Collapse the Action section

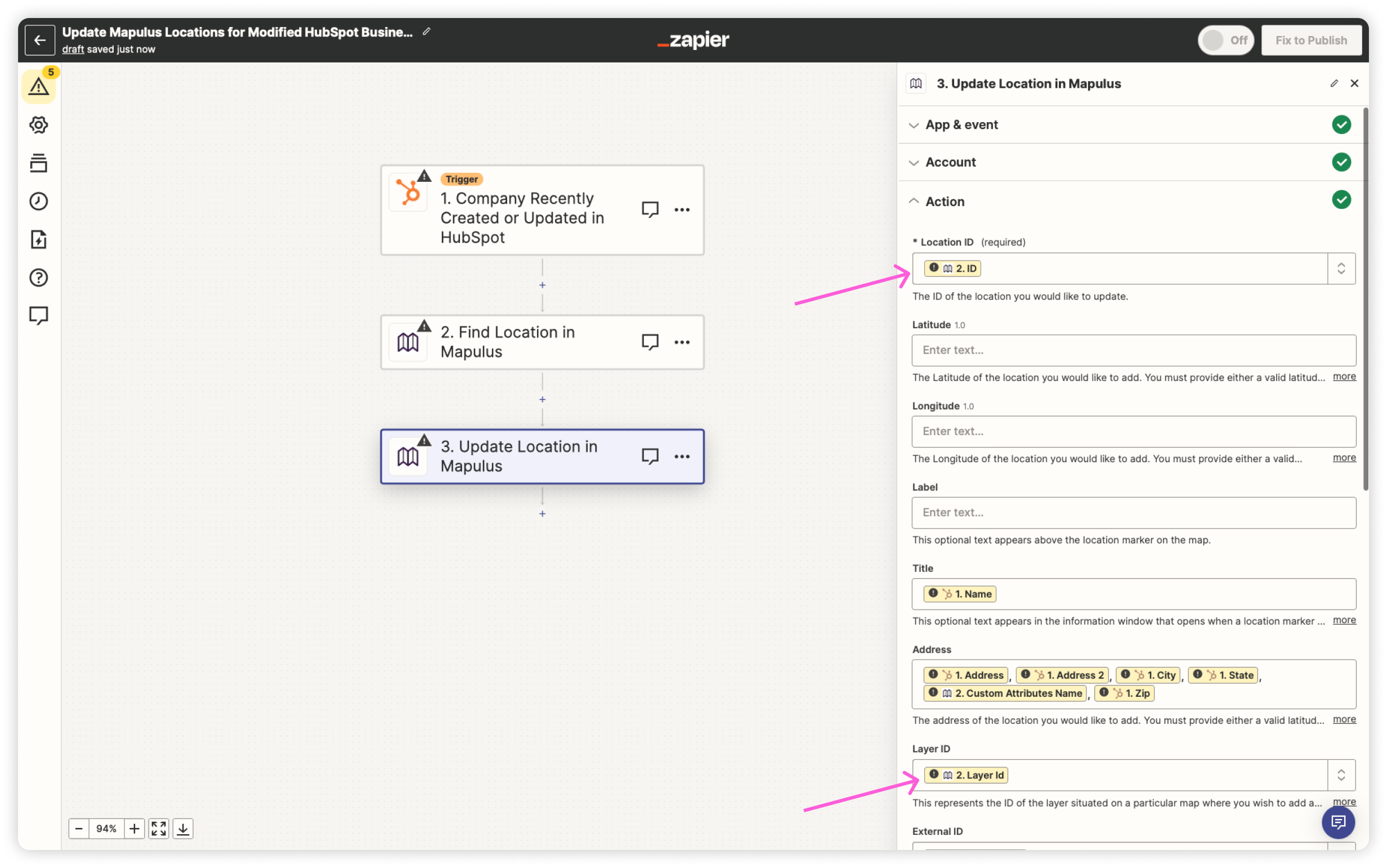click(1132, 201)
